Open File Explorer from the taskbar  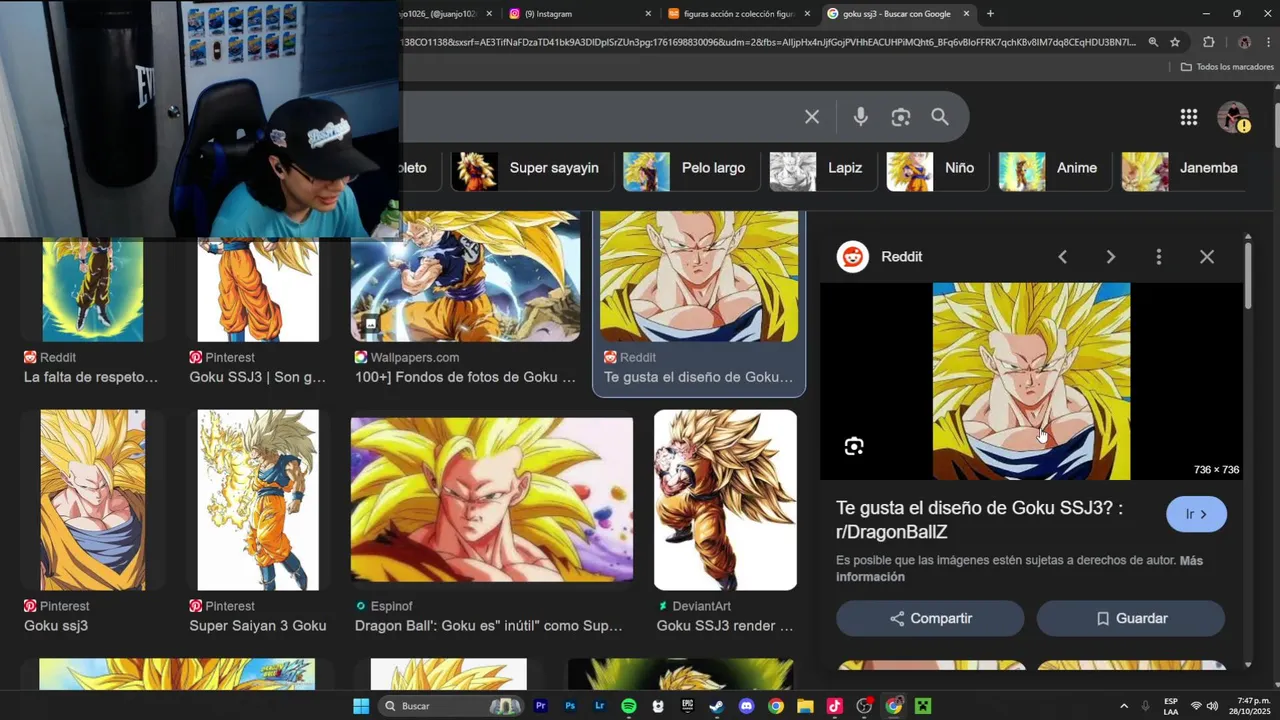pos(805,706)
